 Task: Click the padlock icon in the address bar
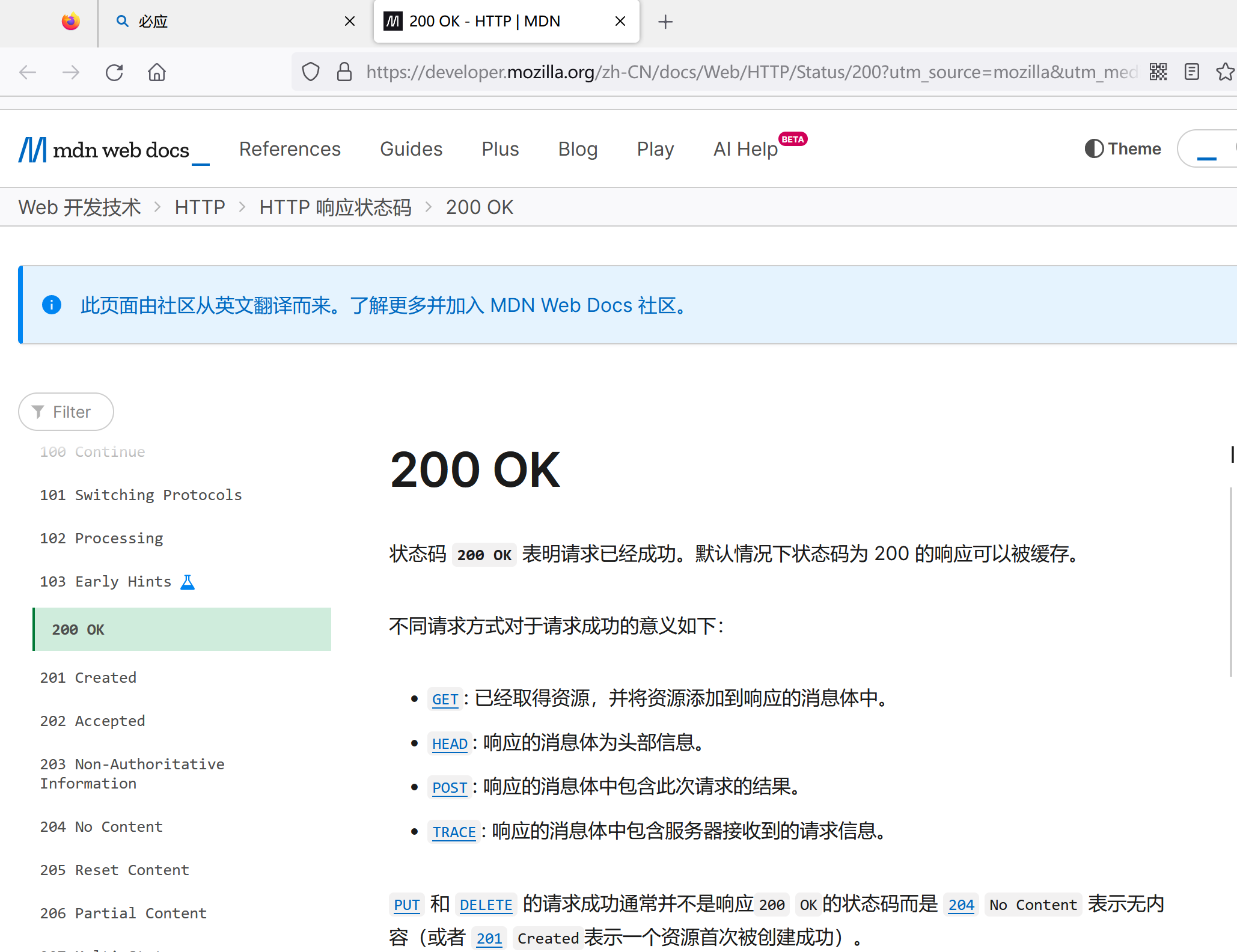tap(343, 72)
